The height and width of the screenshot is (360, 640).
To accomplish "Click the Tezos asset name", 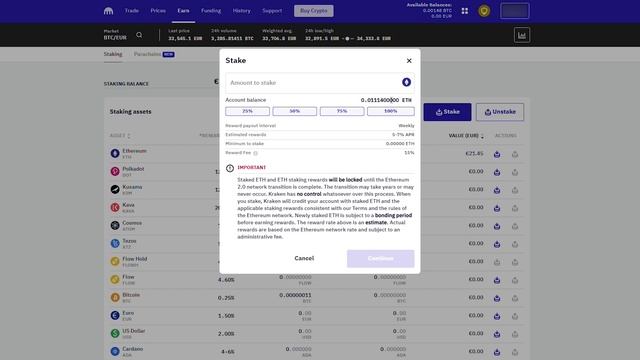I will [x=129, y=241].
